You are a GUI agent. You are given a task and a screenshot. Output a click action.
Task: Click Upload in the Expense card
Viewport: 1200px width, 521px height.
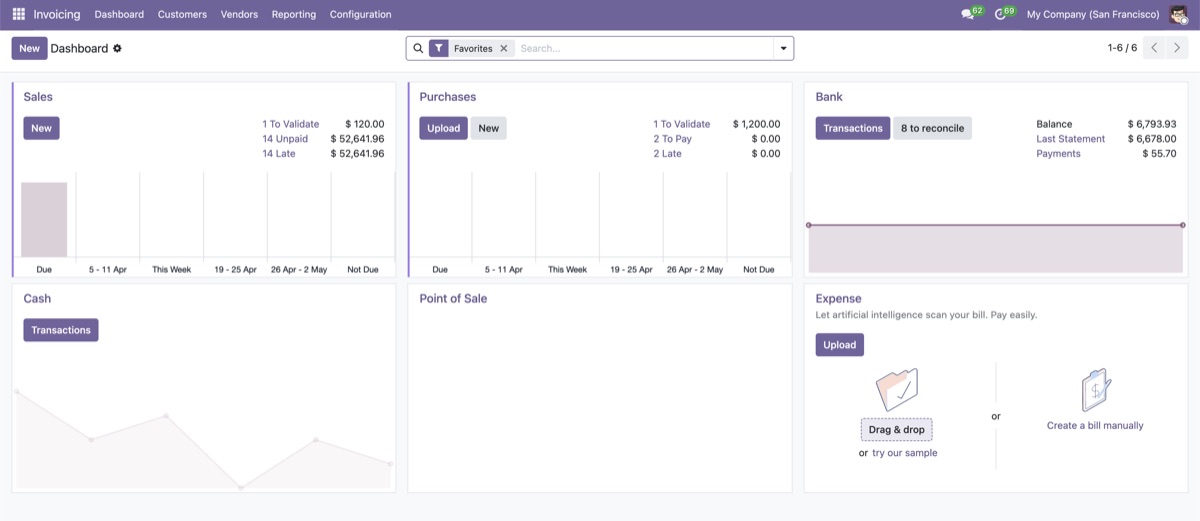840,345
